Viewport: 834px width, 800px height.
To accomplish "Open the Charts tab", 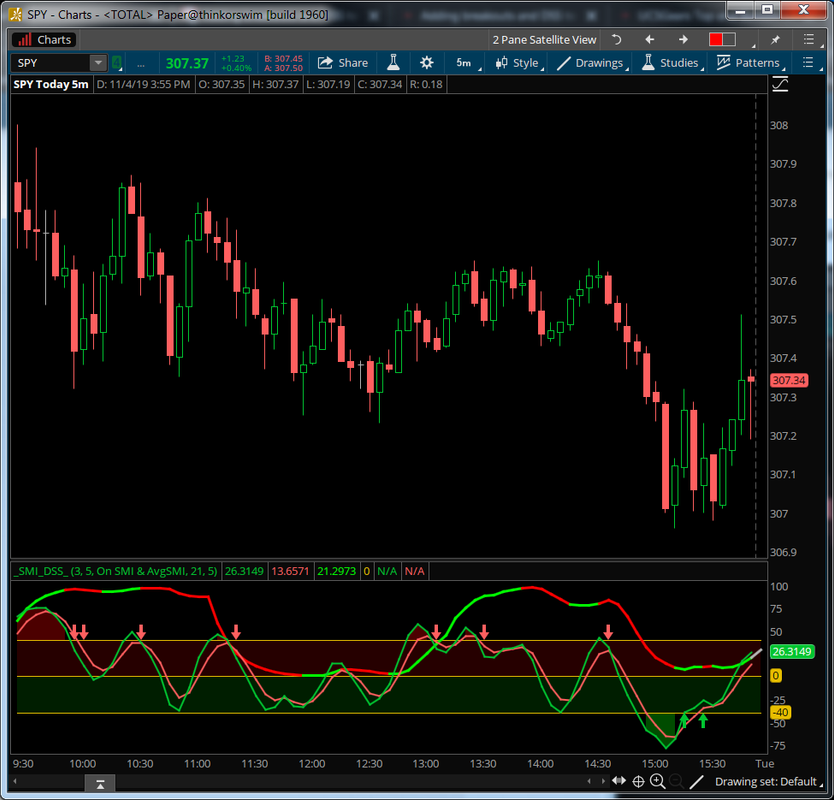I will point(45,40).
